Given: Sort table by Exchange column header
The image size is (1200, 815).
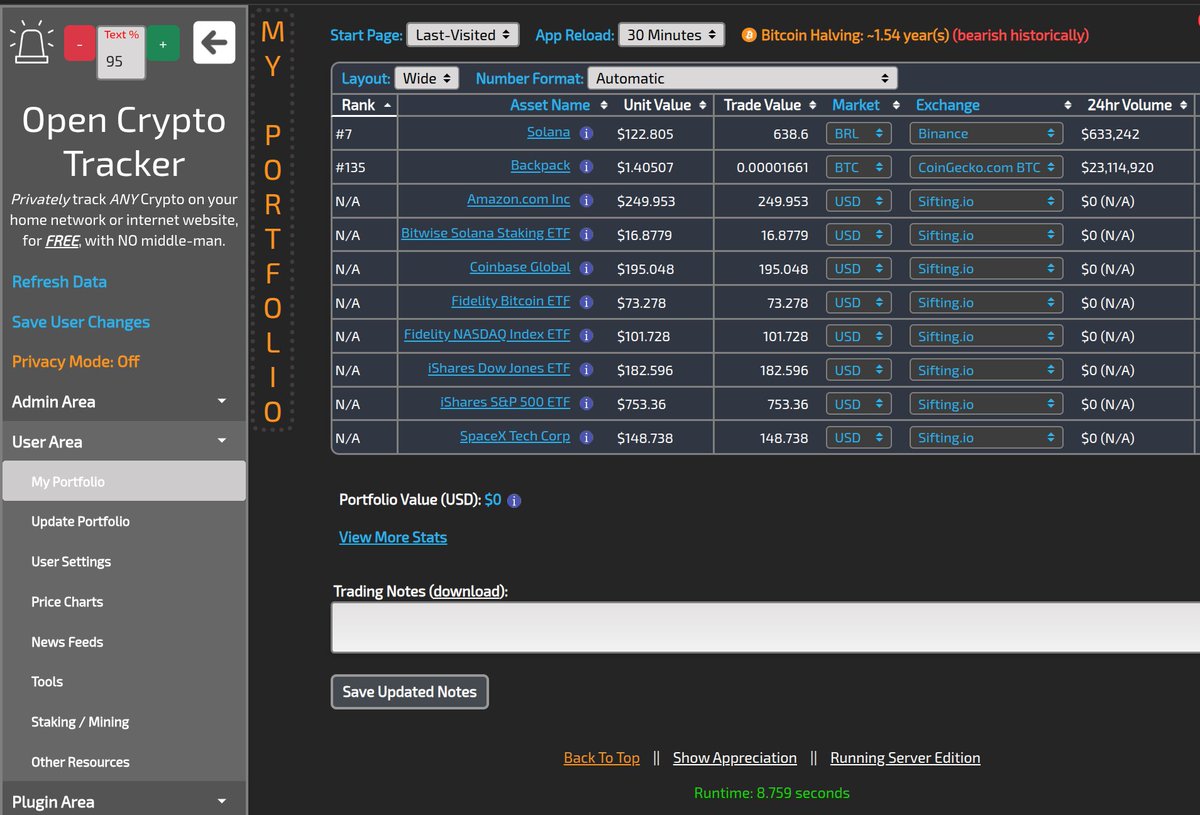Looking at the screenshot, I should 948,105.
